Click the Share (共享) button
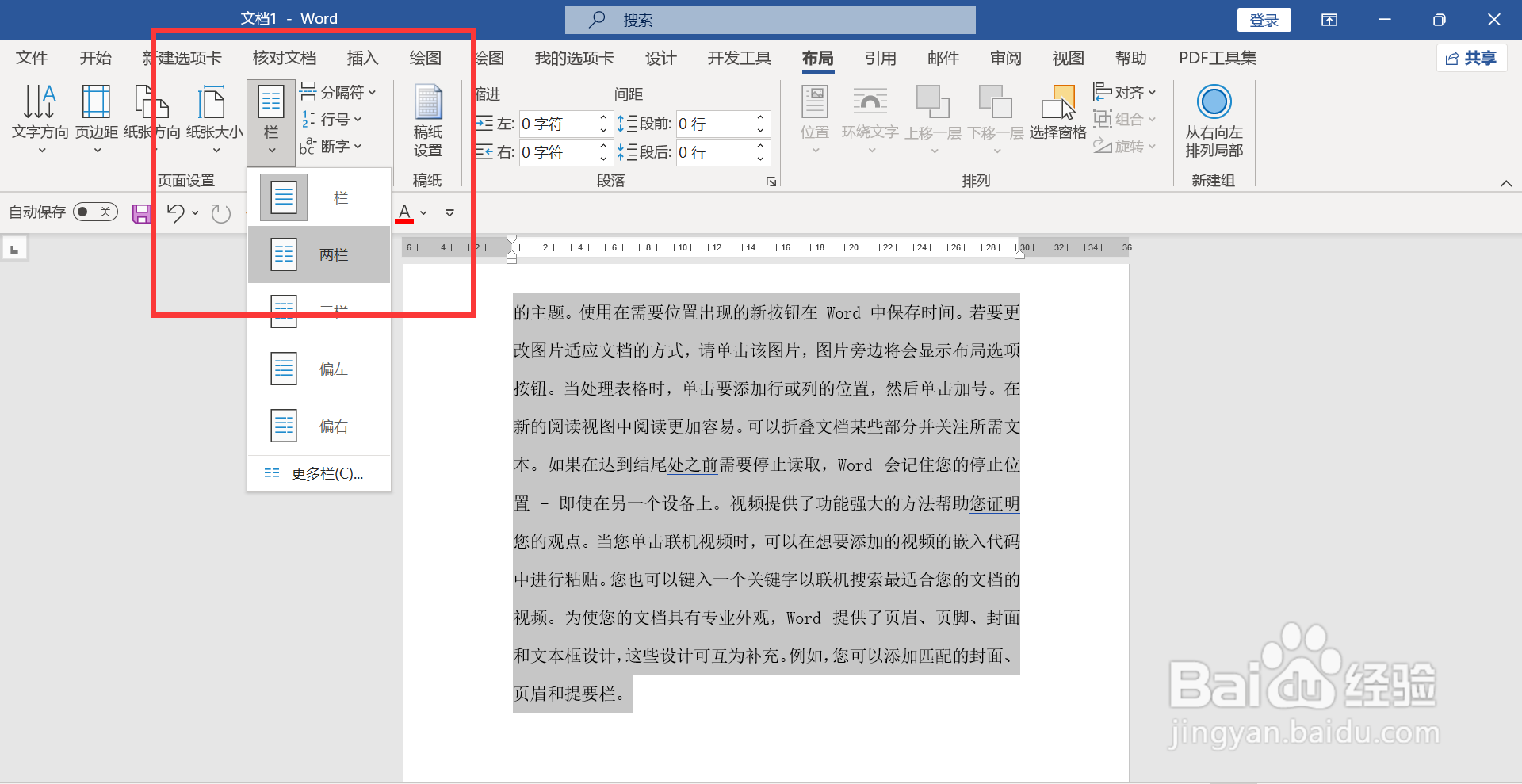This screenshot has width=1522, height=784. (x=1471, y=58)
